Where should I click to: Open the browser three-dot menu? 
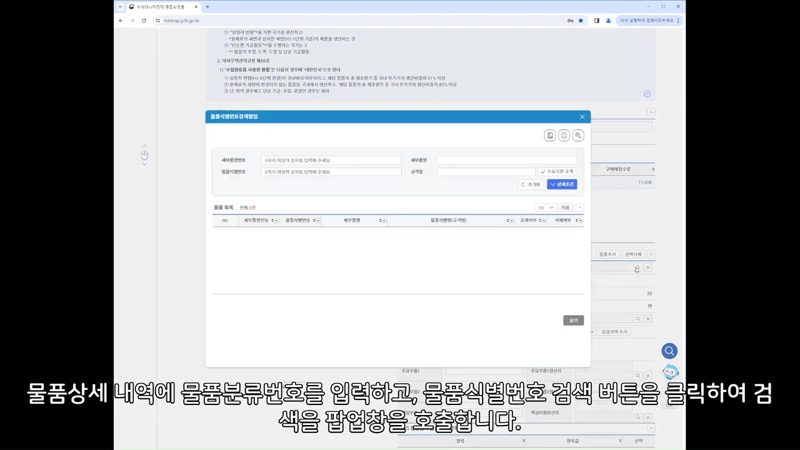point(678,21)
